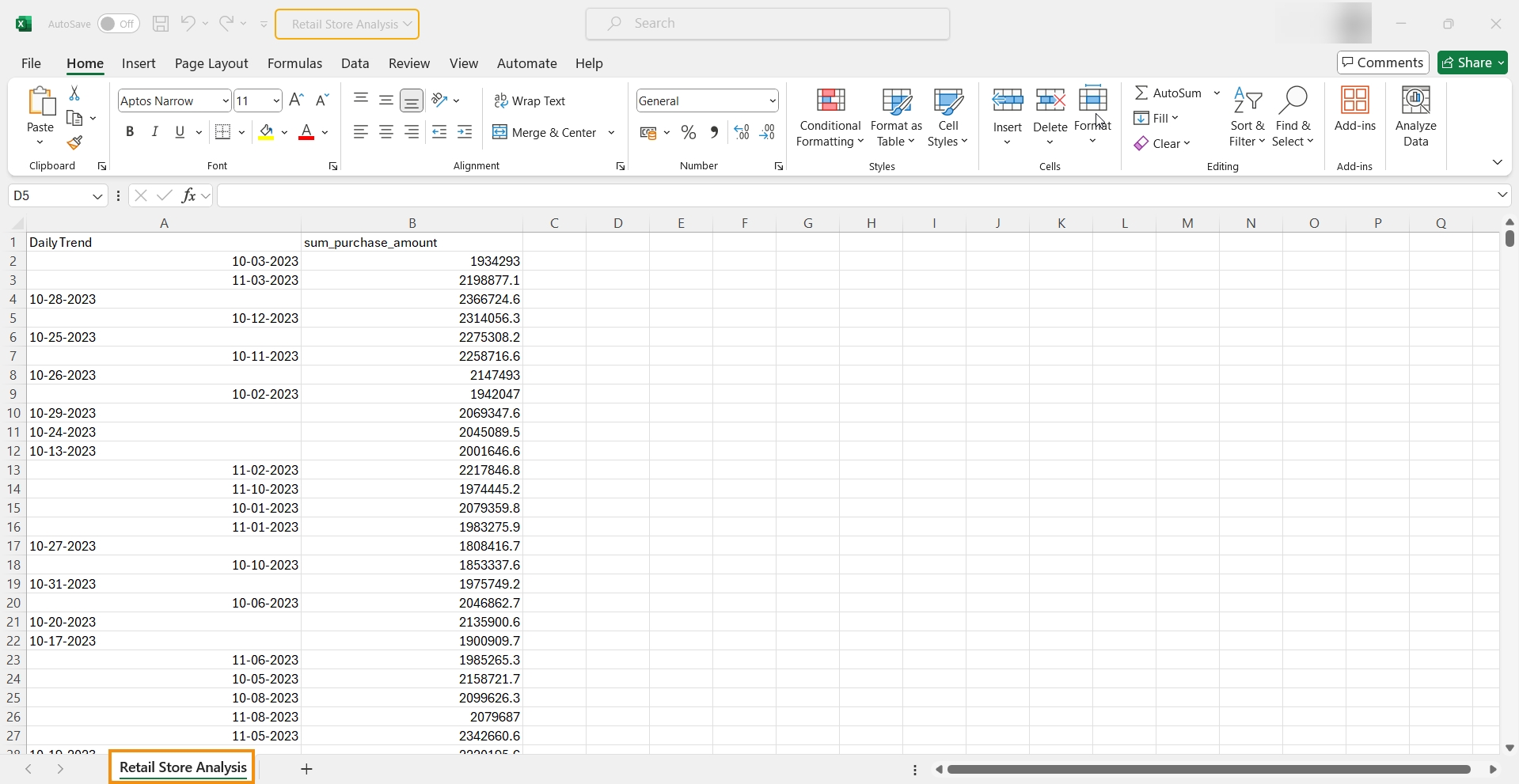Screen dimensions: 1519x784
Task: Click the Cut scissors icon
Action: [x=74, y=93]
